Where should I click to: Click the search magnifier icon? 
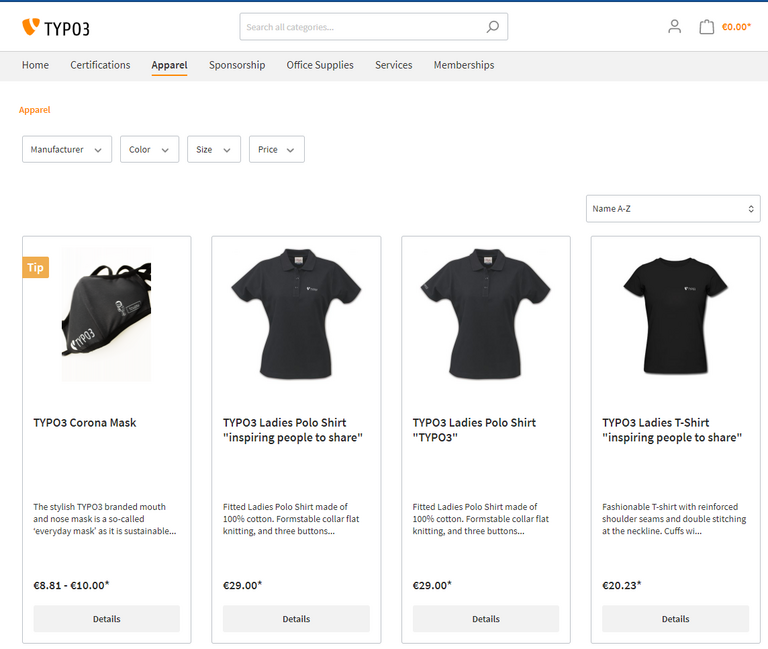pyautogui.click(x=492, y=27)
